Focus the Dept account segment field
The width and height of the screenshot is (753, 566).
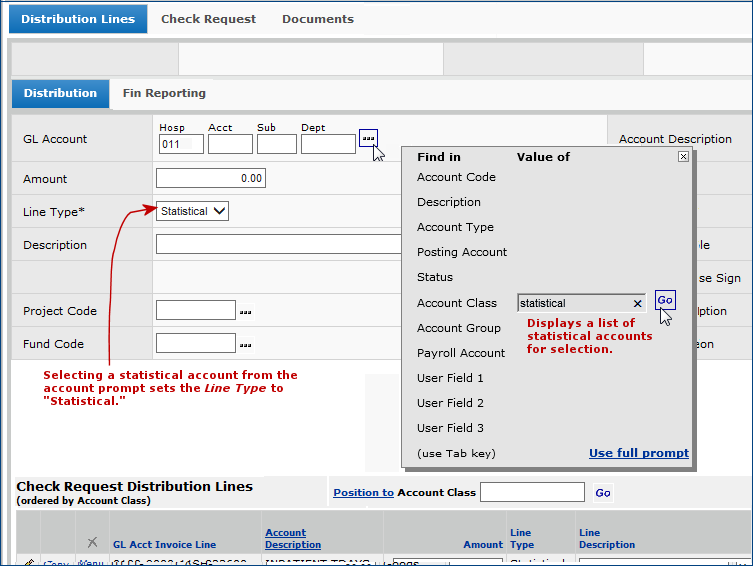tap(327, 144)
